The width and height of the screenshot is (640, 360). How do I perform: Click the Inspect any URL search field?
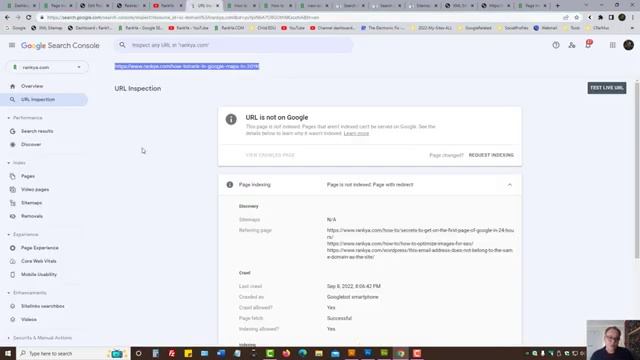point(234,45)
